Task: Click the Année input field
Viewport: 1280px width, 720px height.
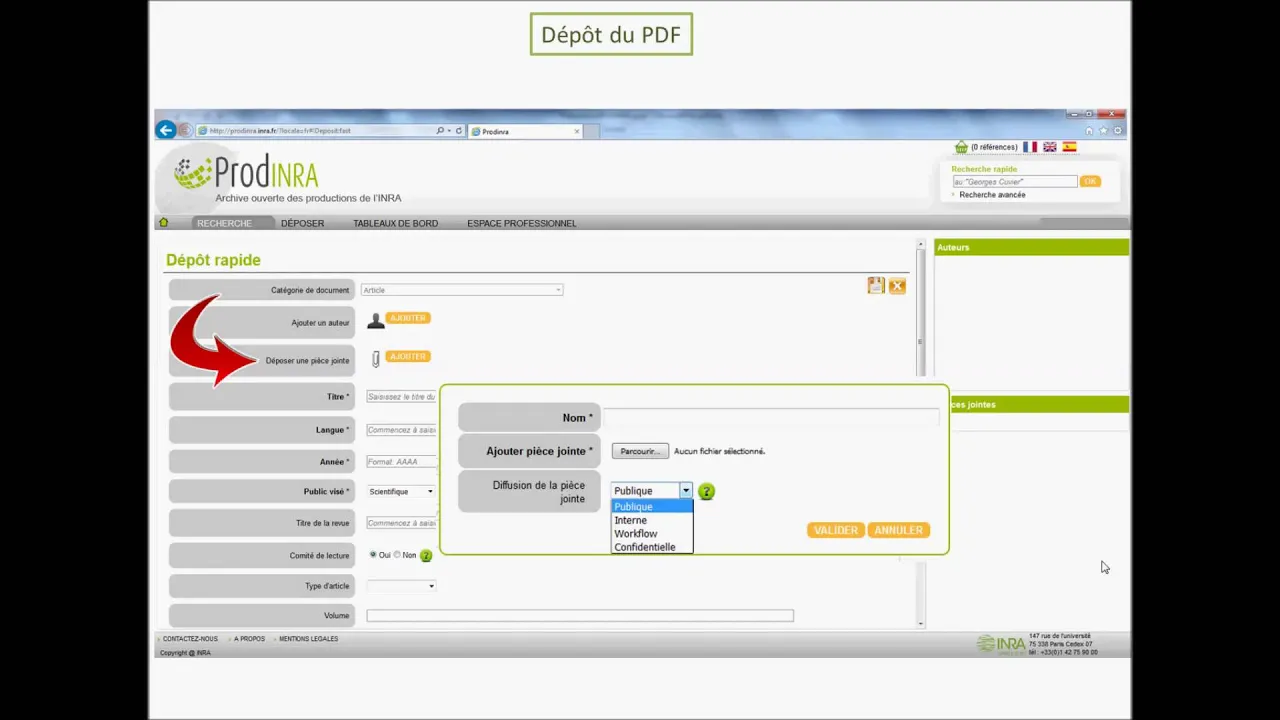Action: tap(401, 462)
